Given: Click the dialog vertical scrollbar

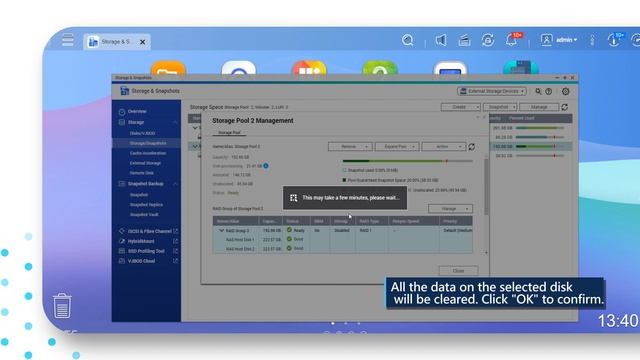Looking at the screenshot, I should (x=486, y=187).
